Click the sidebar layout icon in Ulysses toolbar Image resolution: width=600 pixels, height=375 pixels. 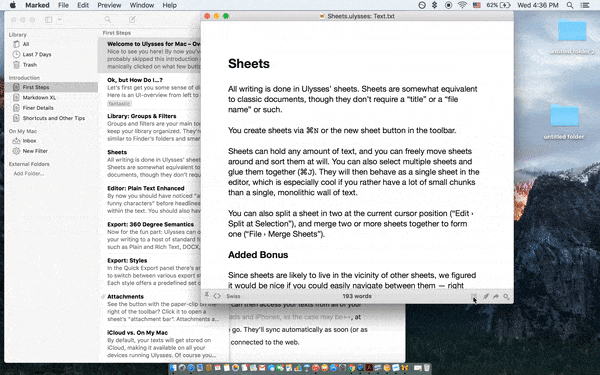48,20
